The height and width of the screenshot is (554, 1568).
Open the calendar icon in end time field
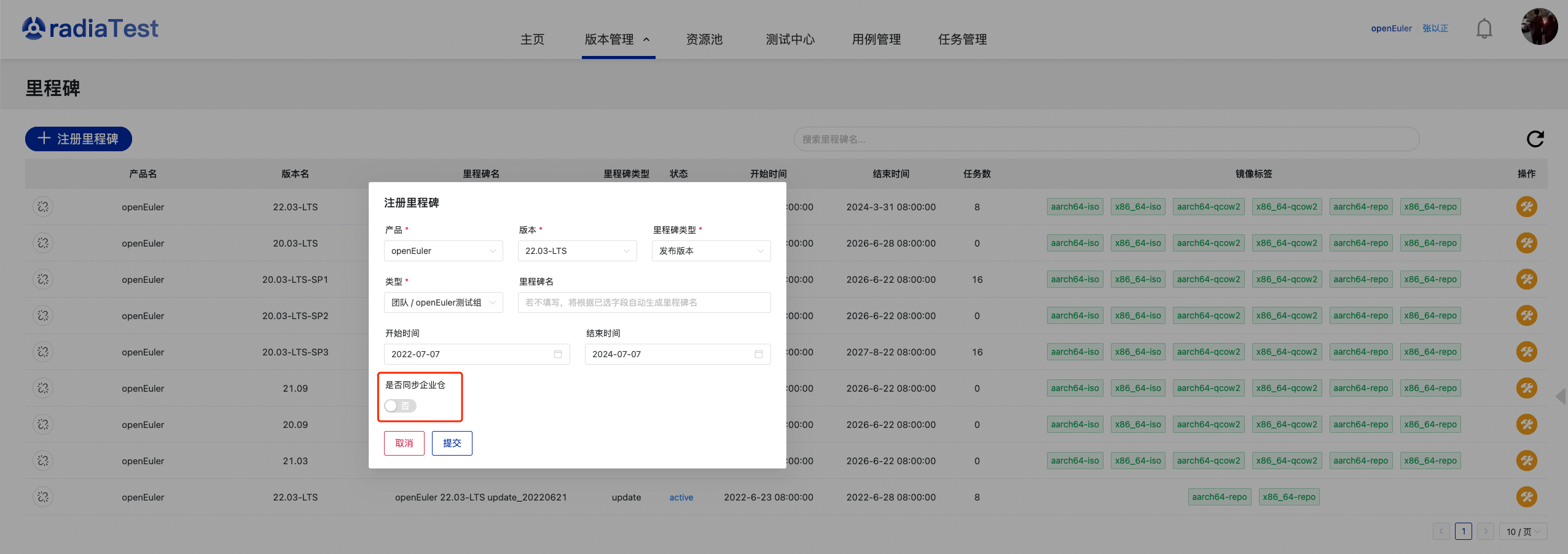tap(758, 354)
